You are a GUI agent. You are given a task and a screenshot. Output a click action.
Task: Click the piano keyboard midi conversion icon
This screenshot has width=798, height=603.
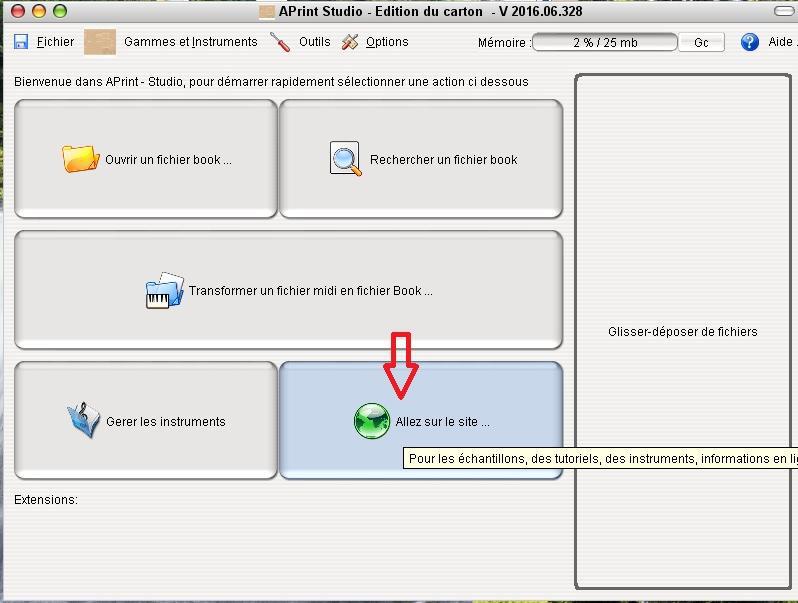pyautogui.click(x=164, y=291)
